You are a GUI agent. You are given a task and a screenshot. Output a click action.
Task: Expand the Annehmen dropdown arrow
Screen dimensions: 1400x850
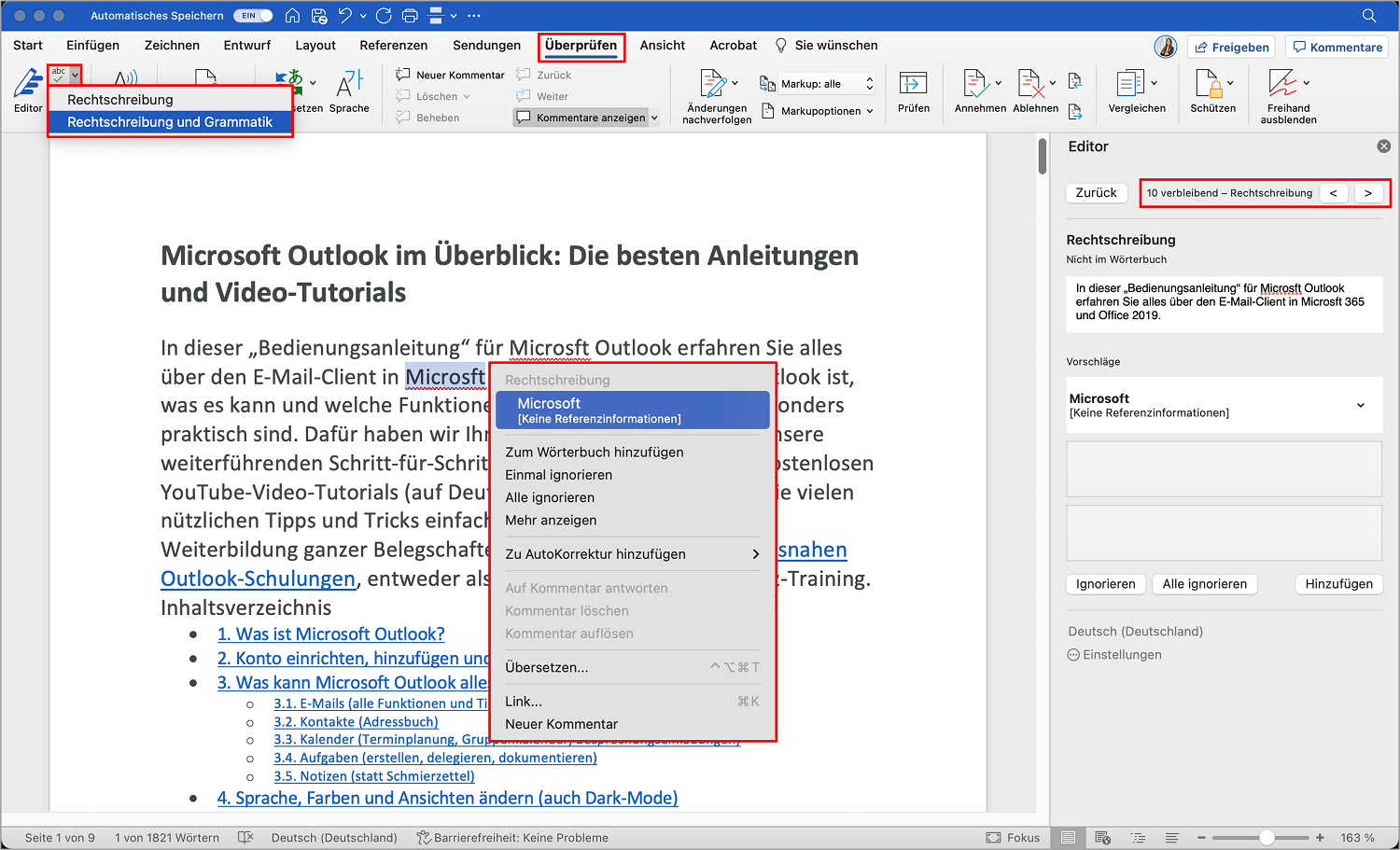pos(999,83)
